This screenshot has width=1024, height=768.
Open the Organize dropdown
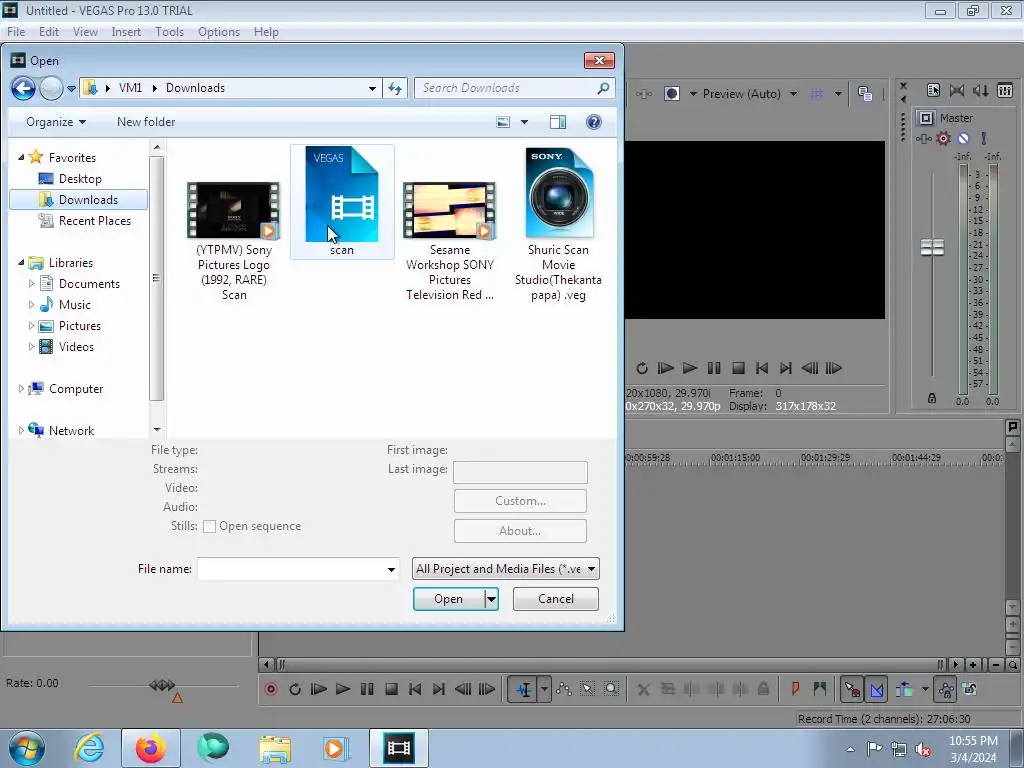point(56,122)
